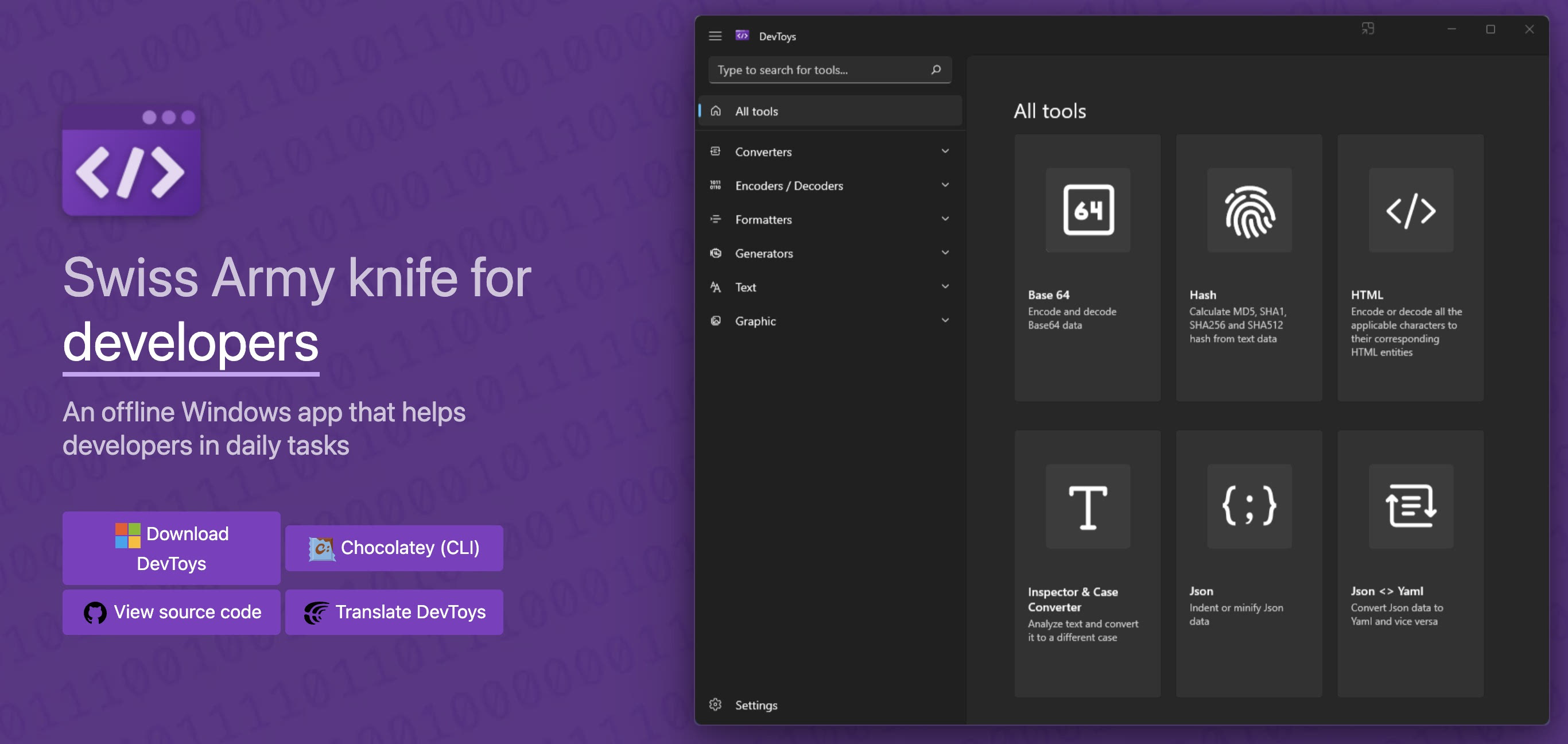Screen dimensions: 1568x744
Task: Click 'Analyze text and convert' description
Action: coord(1083,631)
